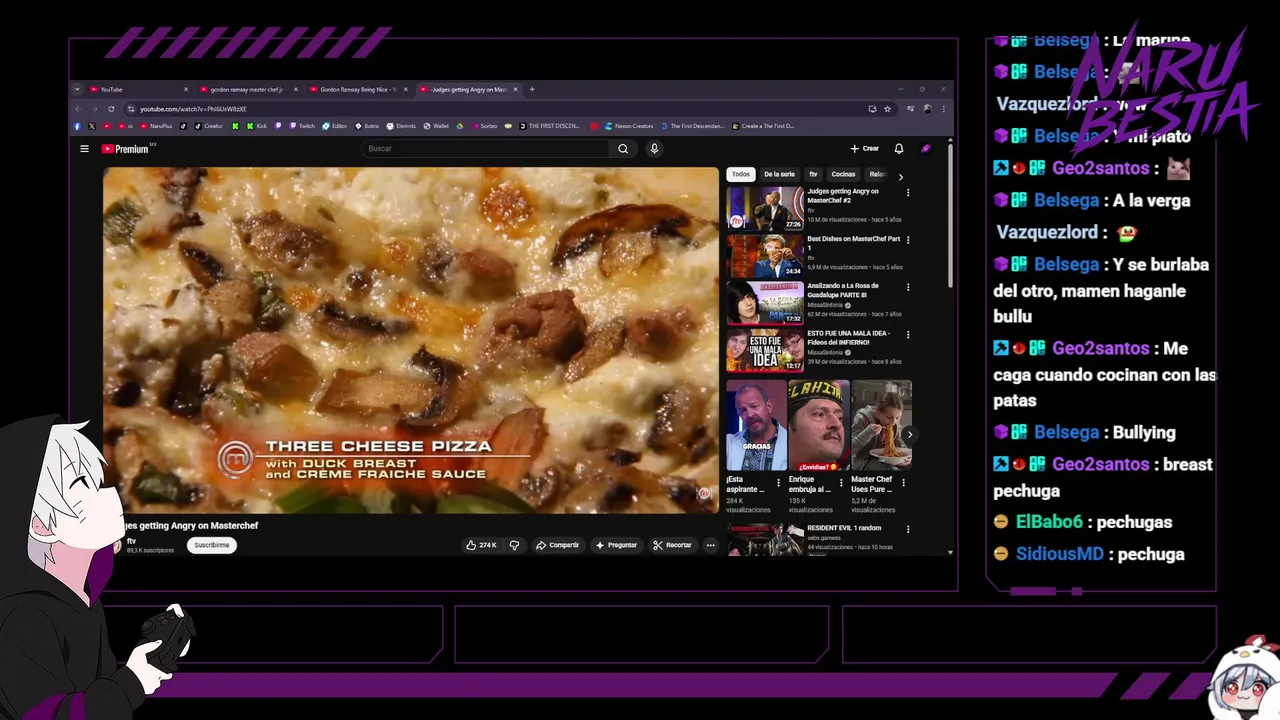Open options for ESTO FUE UNA MALA IDEA
The height and width of the screenshot is (720, 1280).
(x=908, y=334)
